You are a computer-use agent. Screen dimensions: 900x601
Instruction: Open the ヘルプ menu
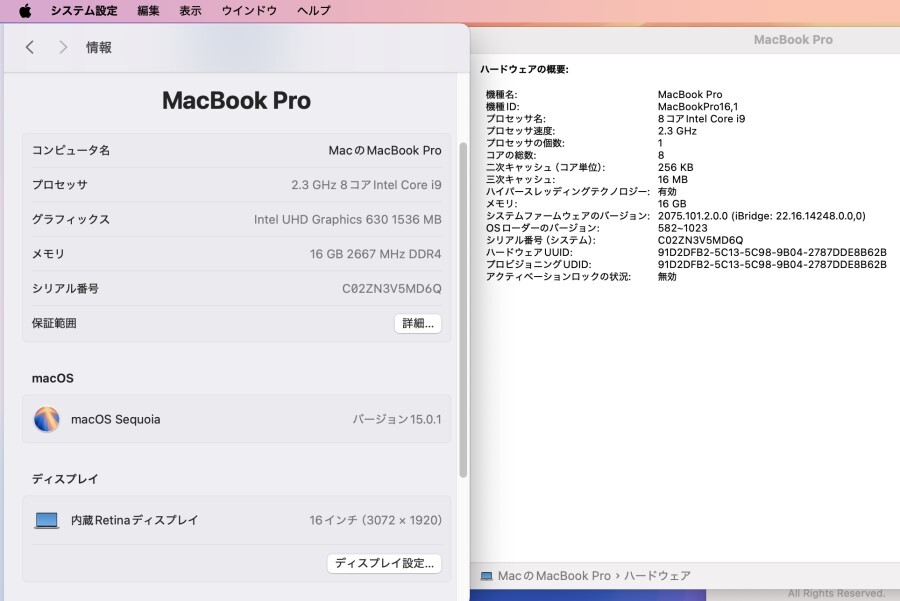pos(313,10)
